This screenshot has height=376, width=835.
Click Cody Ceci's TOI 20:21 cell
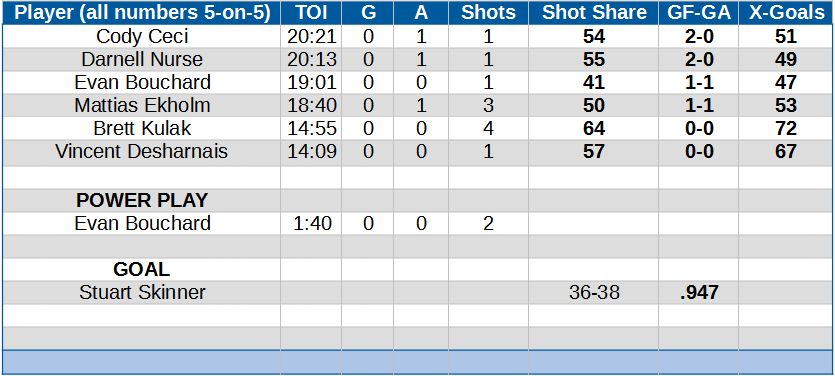pos(311,37)
